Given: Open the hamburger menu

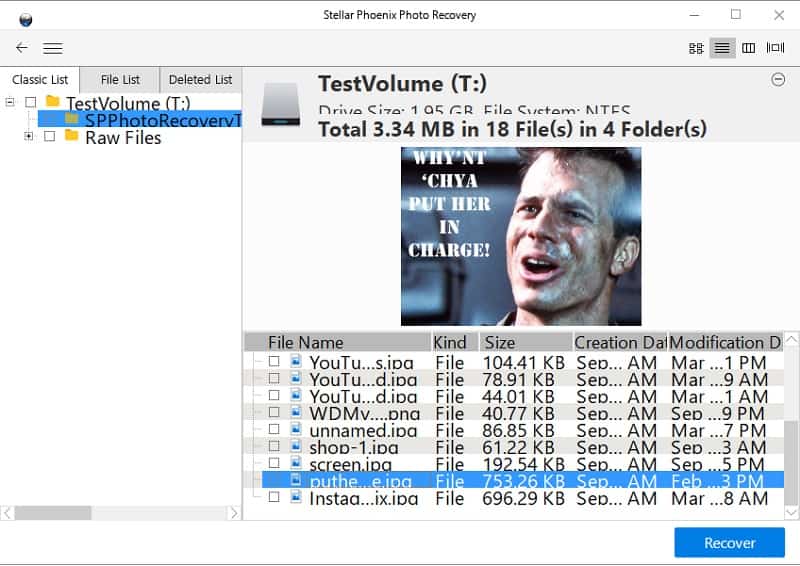Looking at the screenshot, I should tap(53, 48).
